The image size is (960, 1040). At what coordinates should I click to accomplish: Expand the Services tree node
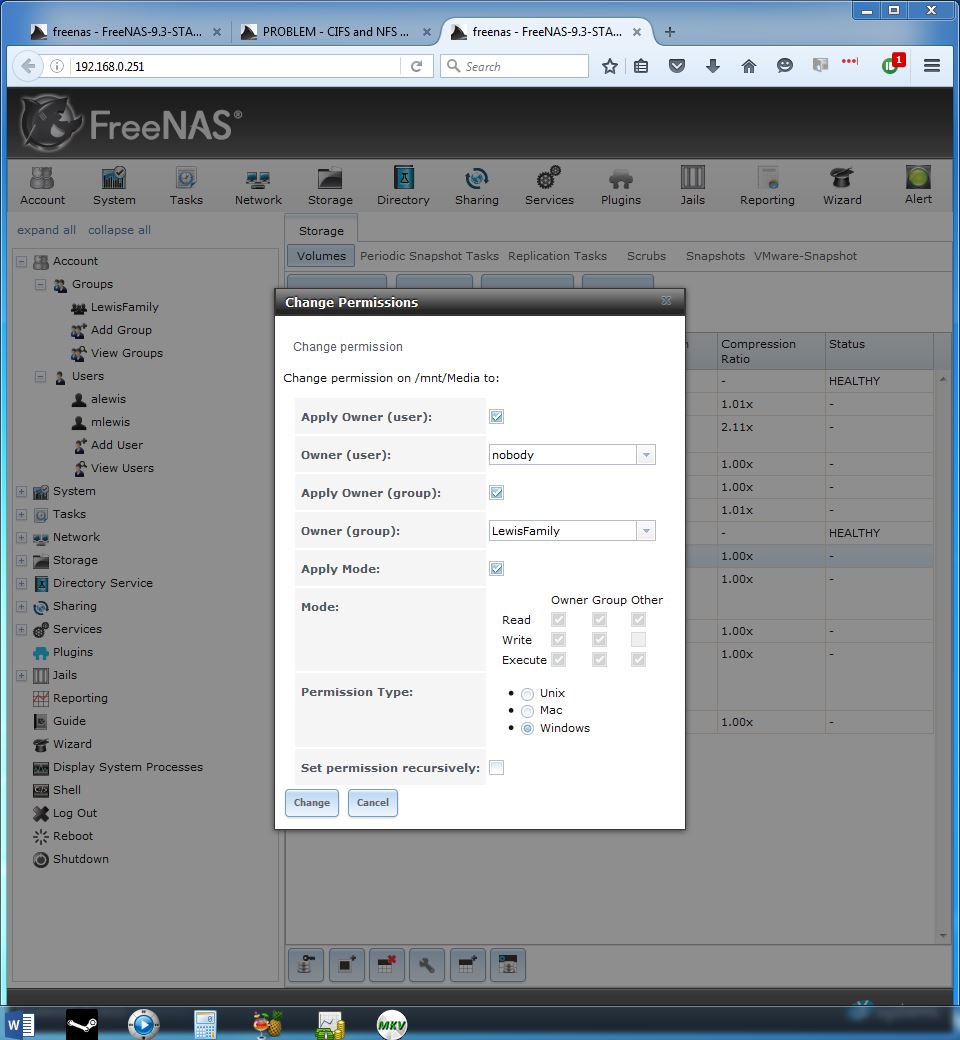(21, 629)
